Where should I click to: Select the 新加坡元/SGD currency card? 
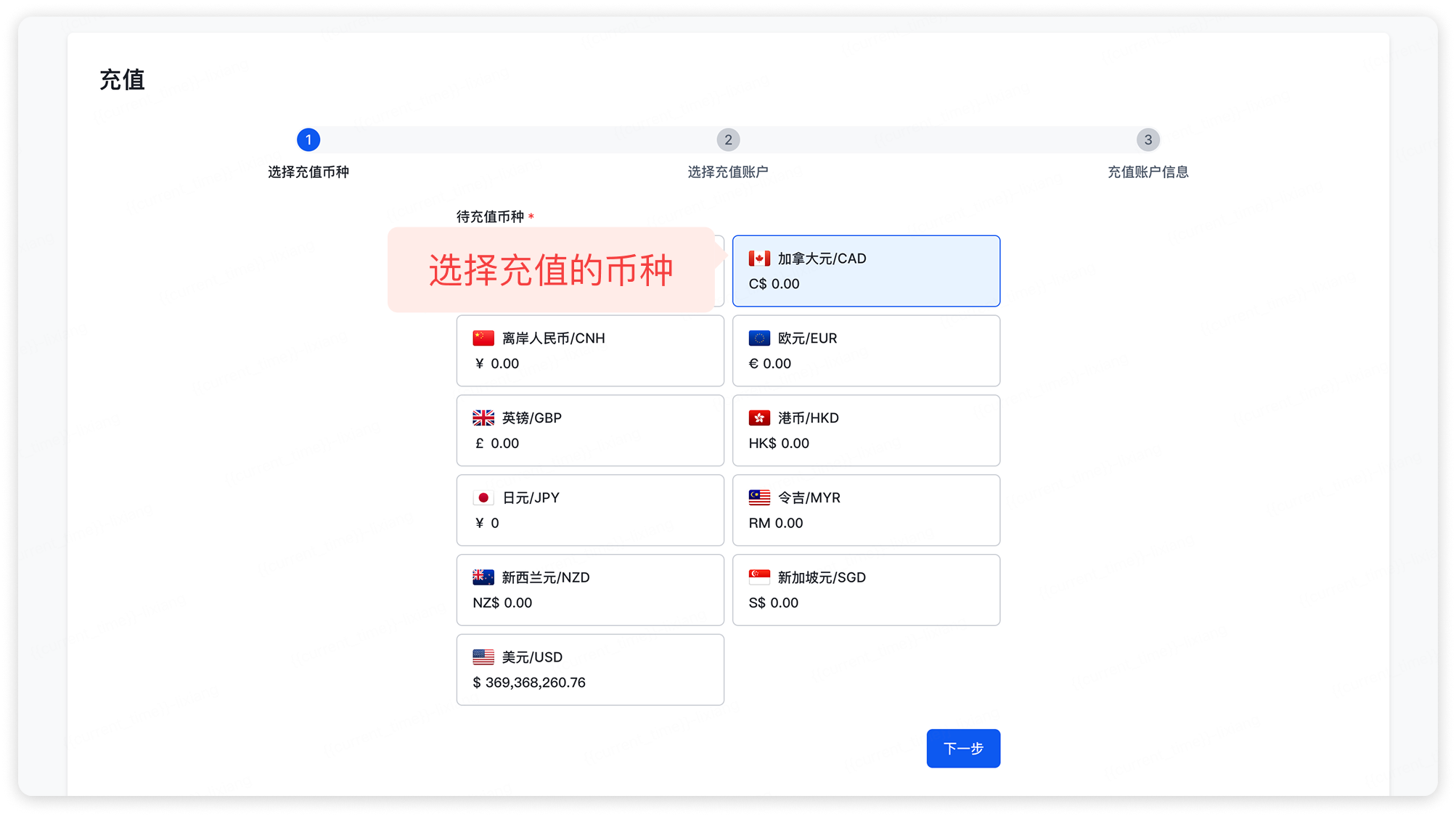point(866,590)
